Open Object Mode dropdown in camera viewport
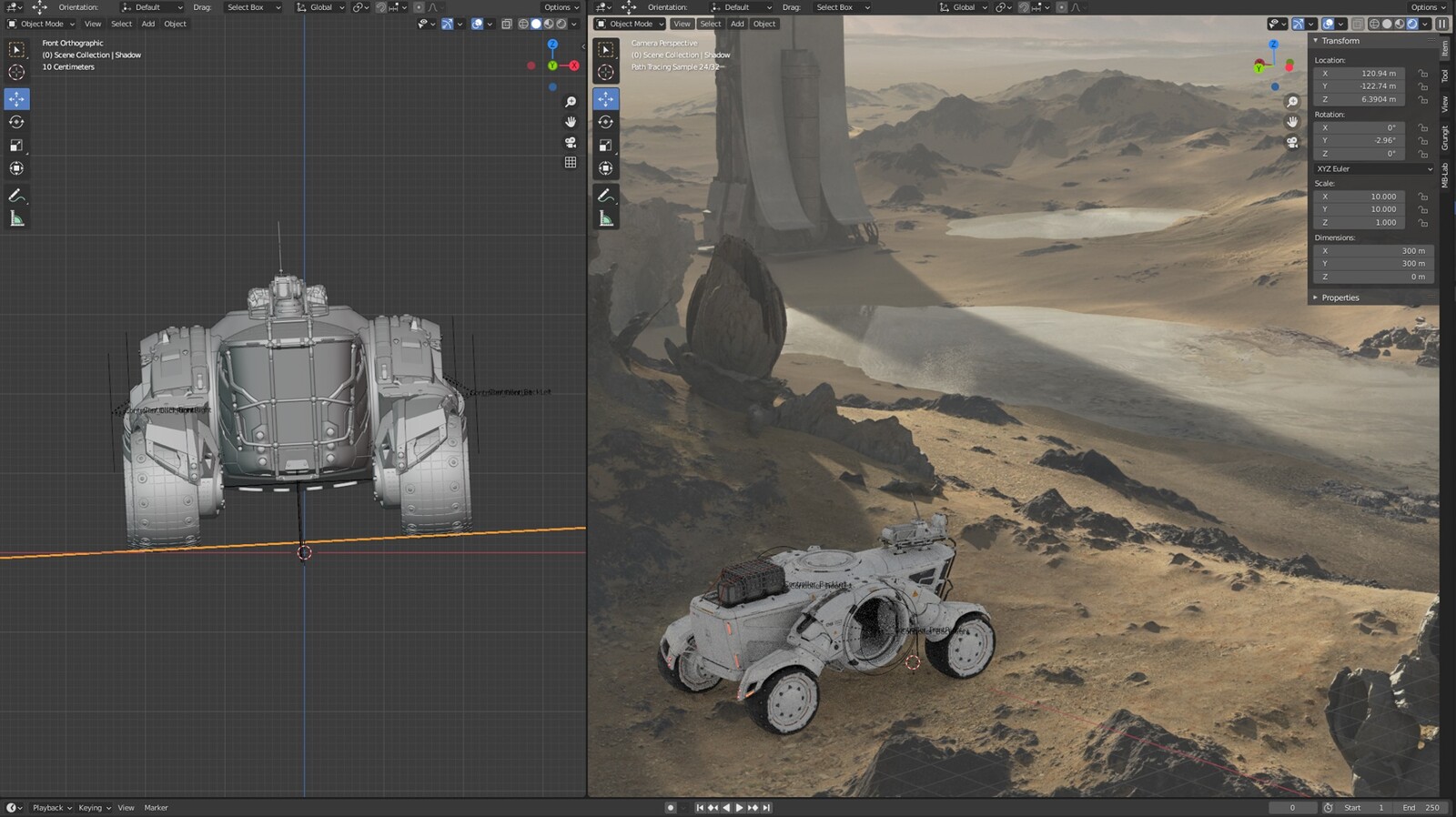 point(630,24)
